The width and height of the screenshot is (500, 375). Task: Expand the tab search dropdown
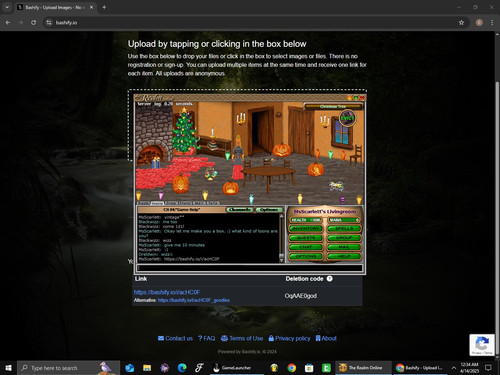(7, 7)
